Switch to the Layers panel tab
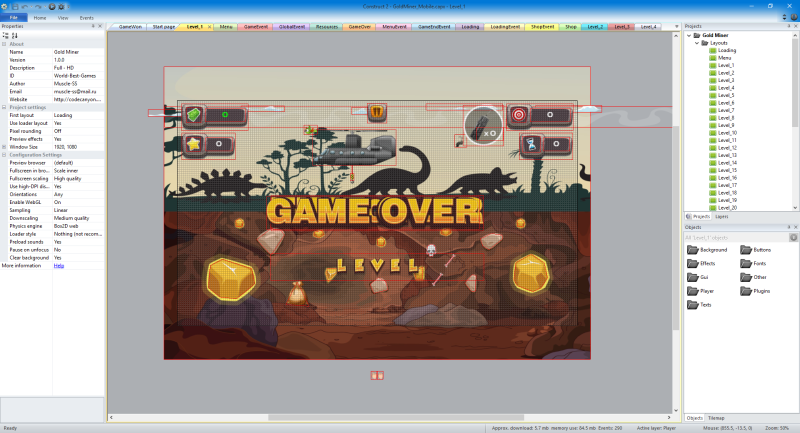 tap(721, 217)
